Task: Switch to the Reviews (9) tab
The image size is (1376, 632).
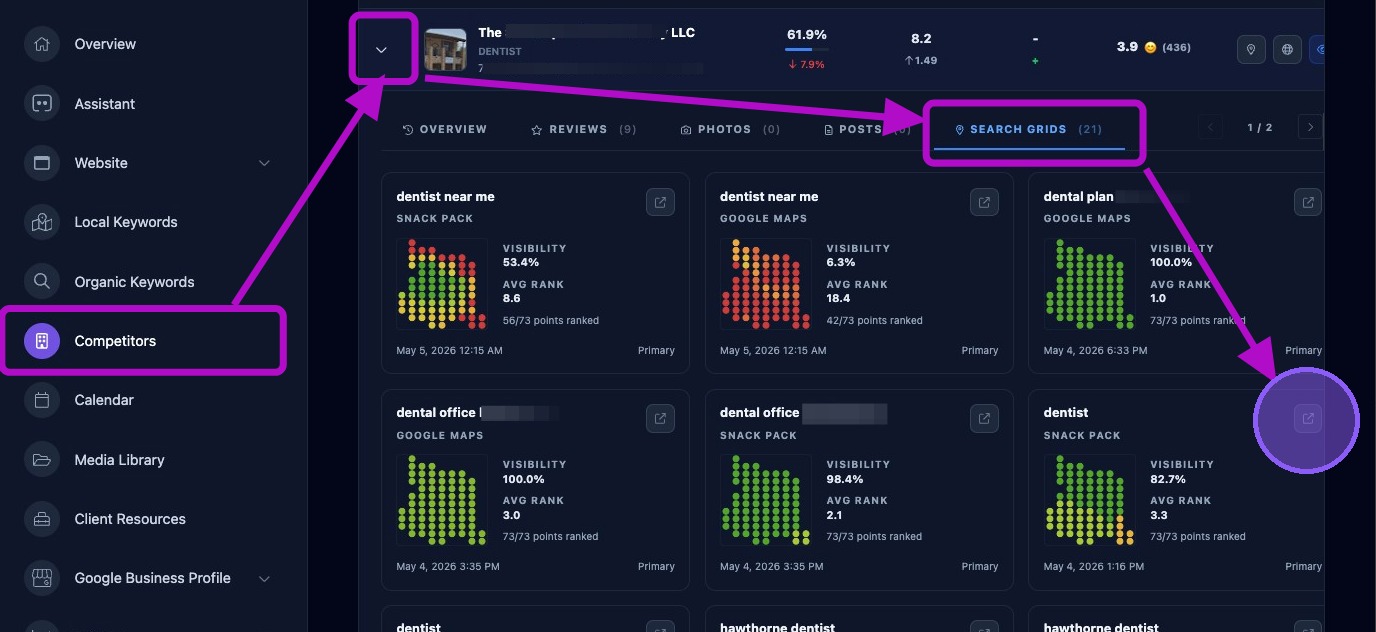Action: [x=583, y=130]
